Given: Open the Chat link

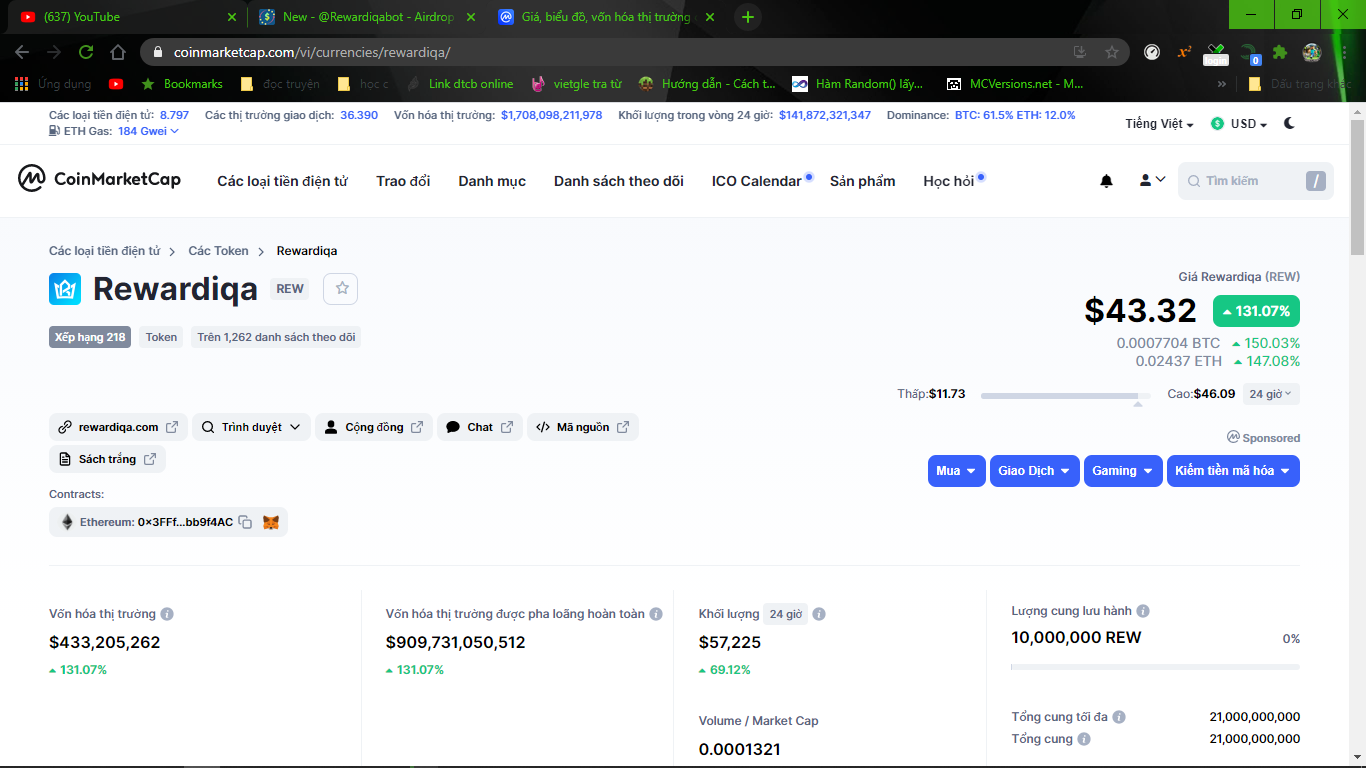Looking at the screenshot, I should point(480,427).
